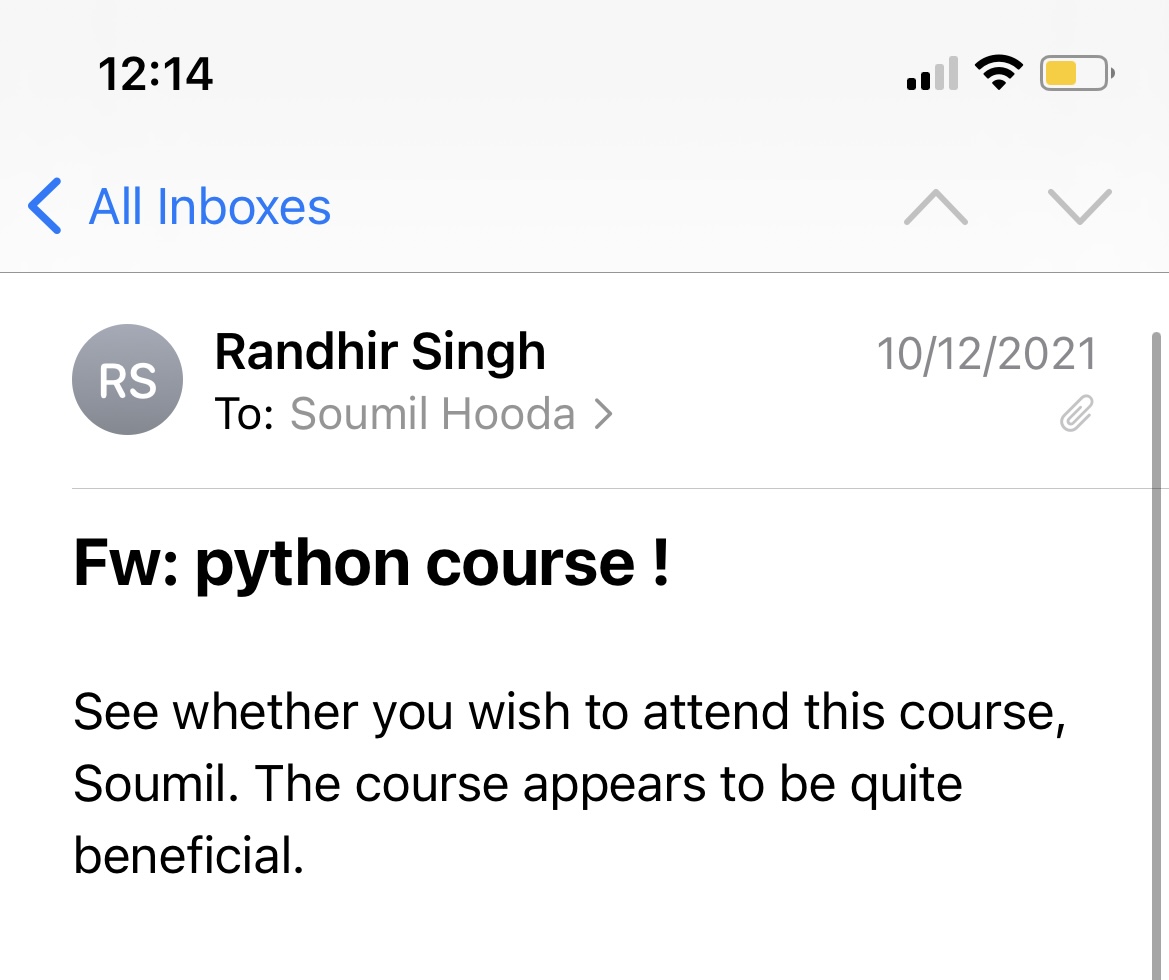The width and height of the screenshot is (1169, 980).
Task: Tap the subject "Fw: python course !"
Action: pos(371,562)
